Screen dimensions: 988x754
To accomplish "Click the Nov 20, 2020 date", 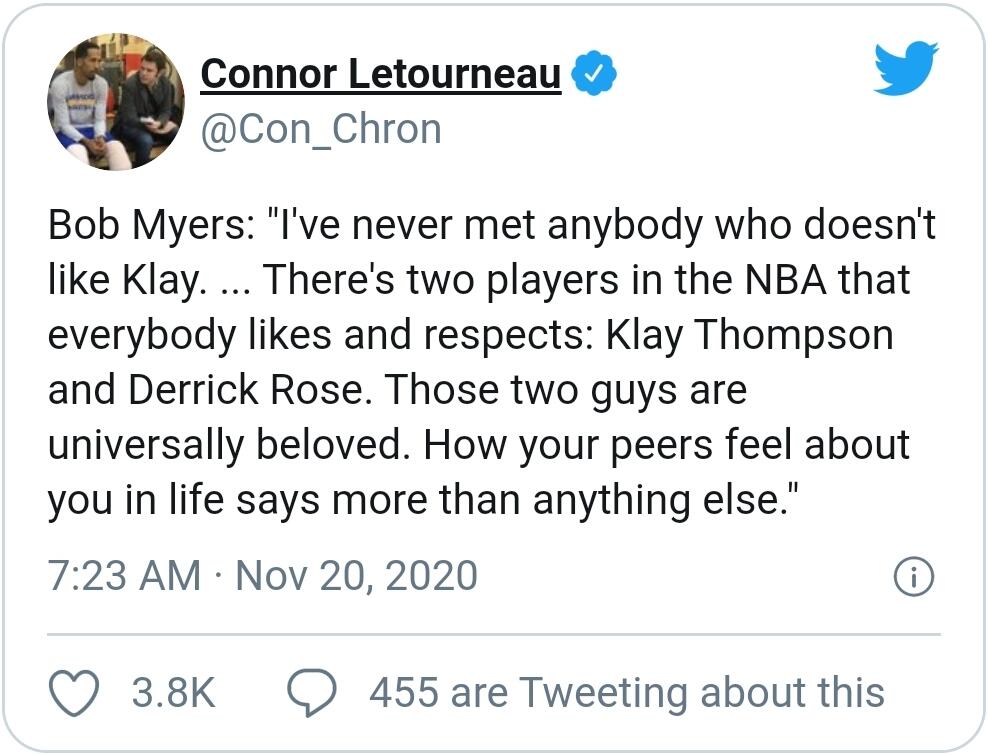I will pos(356,576).
